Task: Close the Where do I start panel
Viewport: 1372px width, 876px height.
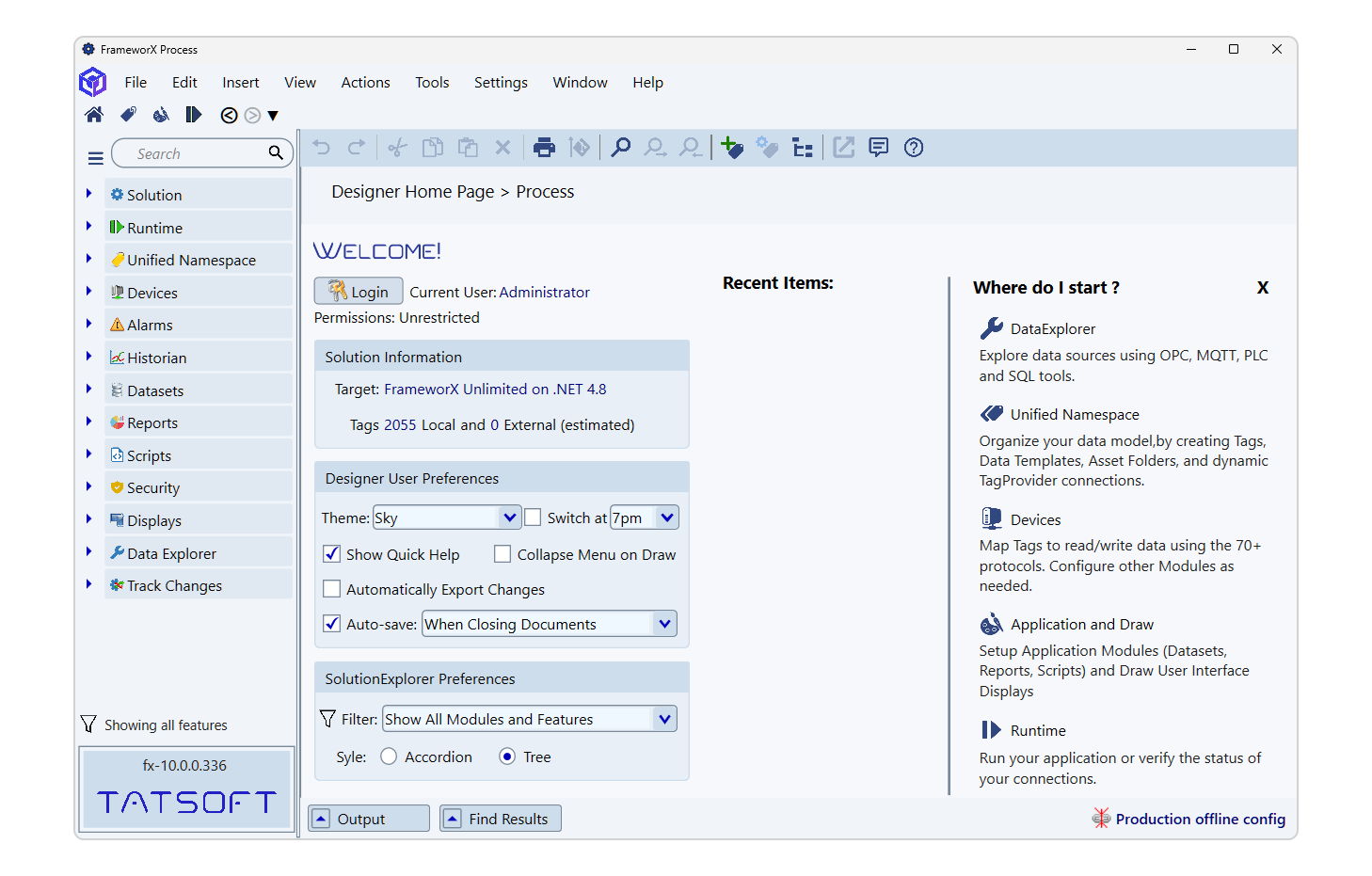Action: point(1263,288)
